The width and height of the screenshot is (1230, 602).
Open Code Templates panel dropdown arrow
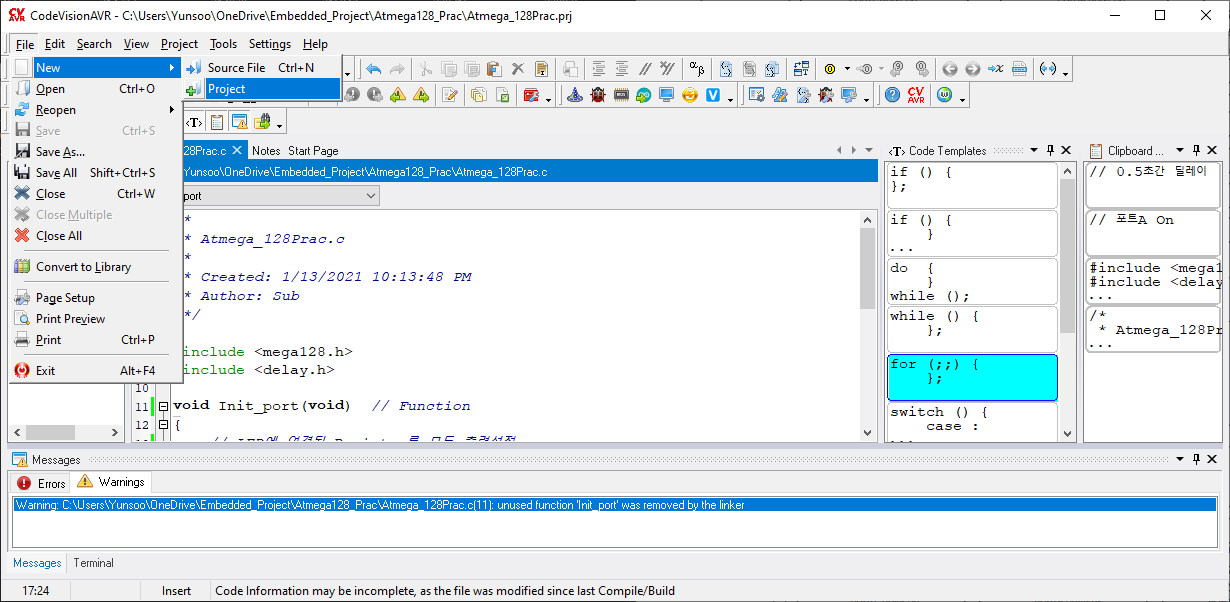click(x=1034, y=150)
